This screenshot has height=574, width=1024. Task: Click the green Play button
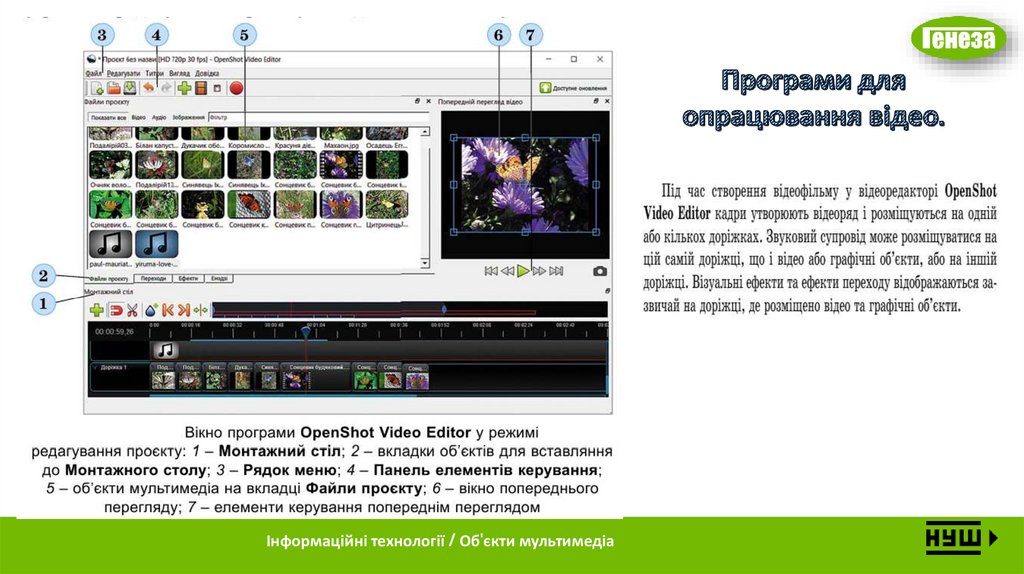pos(523,271)
